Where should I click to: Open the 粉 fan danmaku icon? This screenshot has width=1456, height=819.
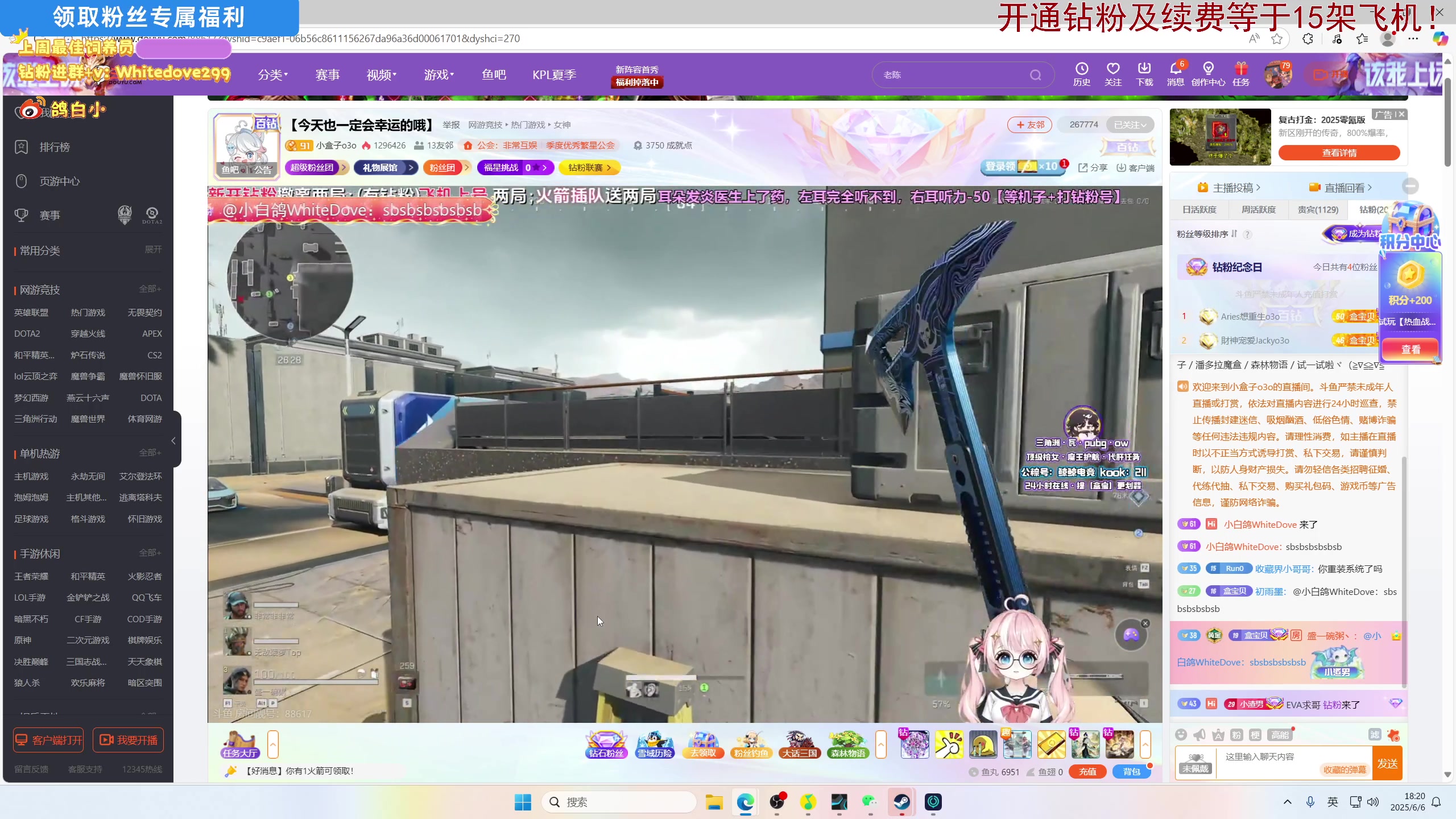(1236, 735)
